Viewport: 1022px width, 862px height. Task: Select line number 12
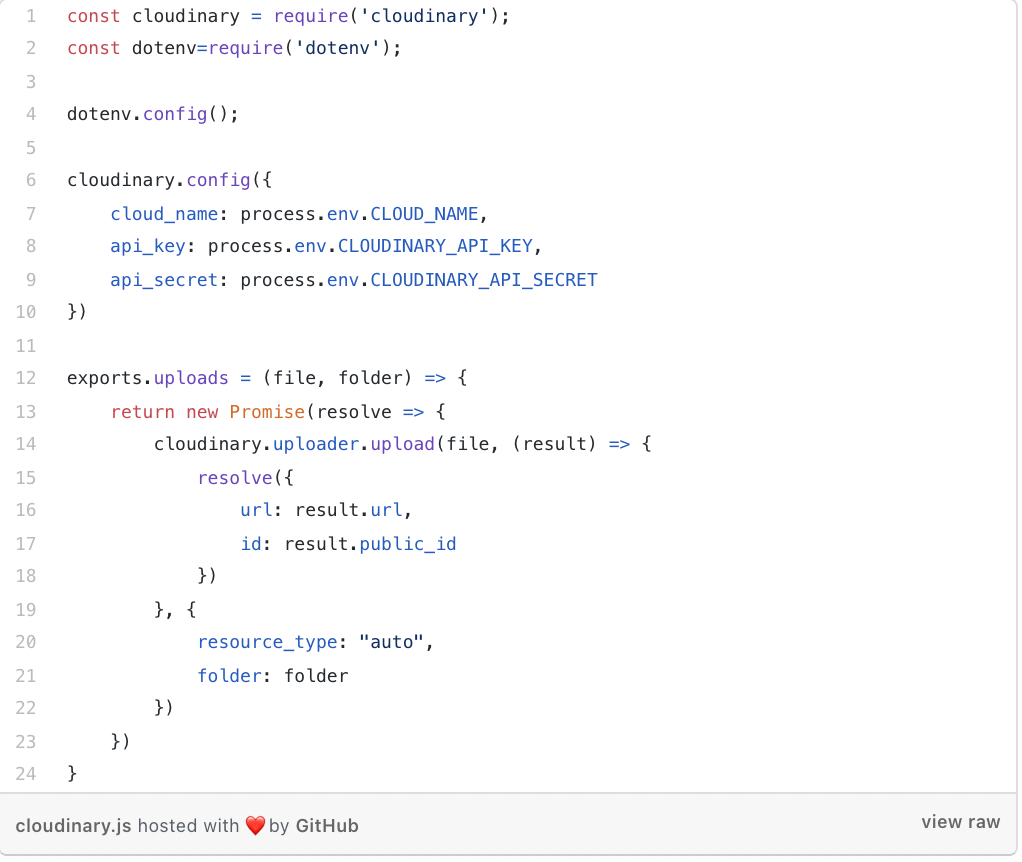coord(26,378)
